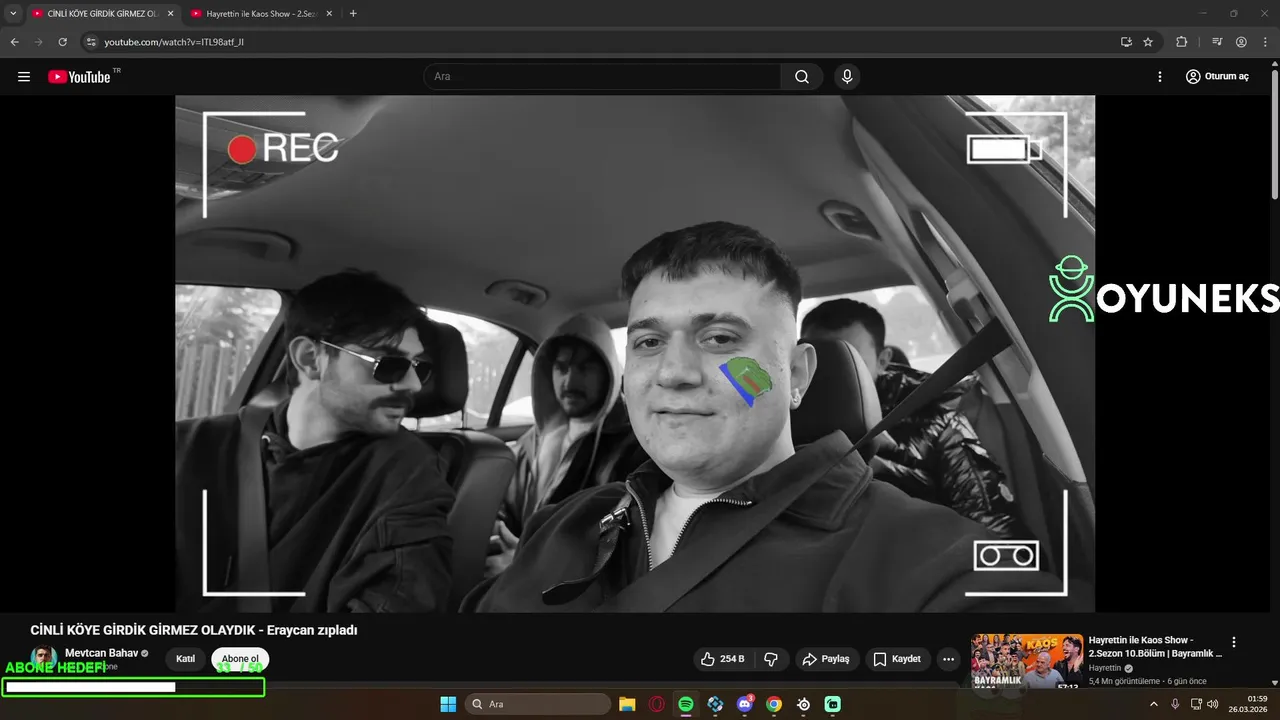The image size is (1280, 720).
Task: Go back with browser back arrow
Action: [x=14, y=42]
